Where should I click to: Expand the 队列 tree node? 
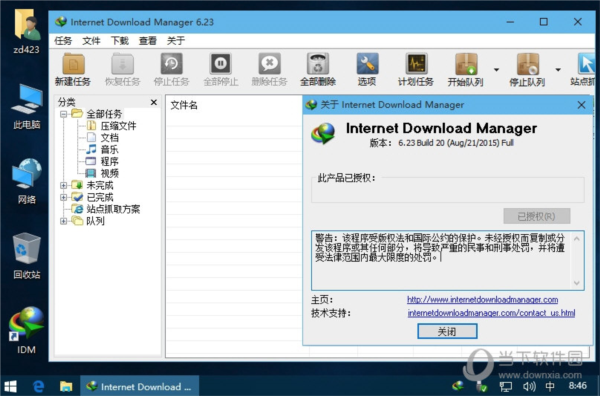(x=64, y=221)
